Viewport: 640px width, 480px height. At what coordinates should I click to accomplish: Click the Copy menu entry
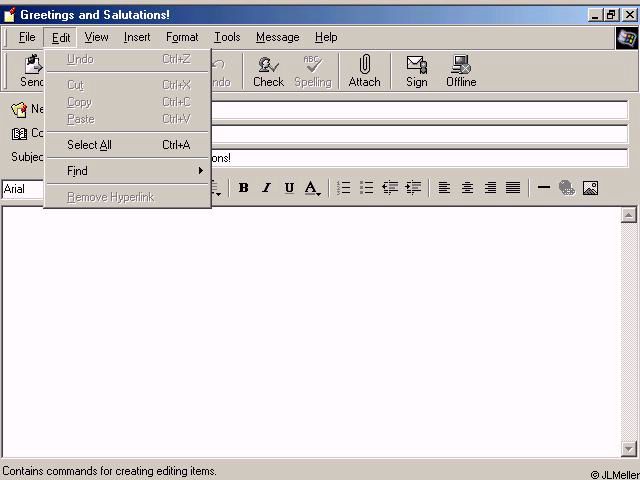[128, 102]
